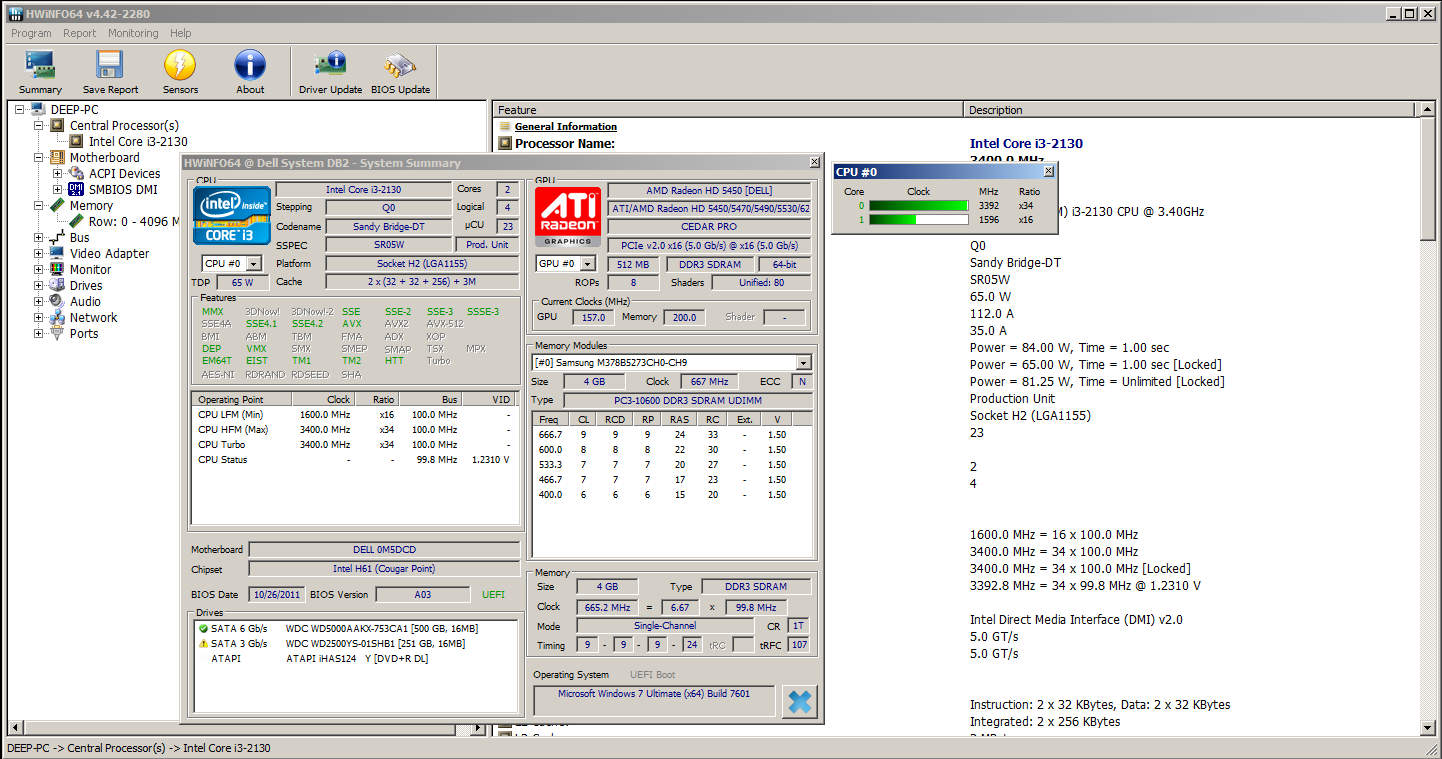
Task: Click the BIOS Date field 10/26/2011
Action: (277, 594)
